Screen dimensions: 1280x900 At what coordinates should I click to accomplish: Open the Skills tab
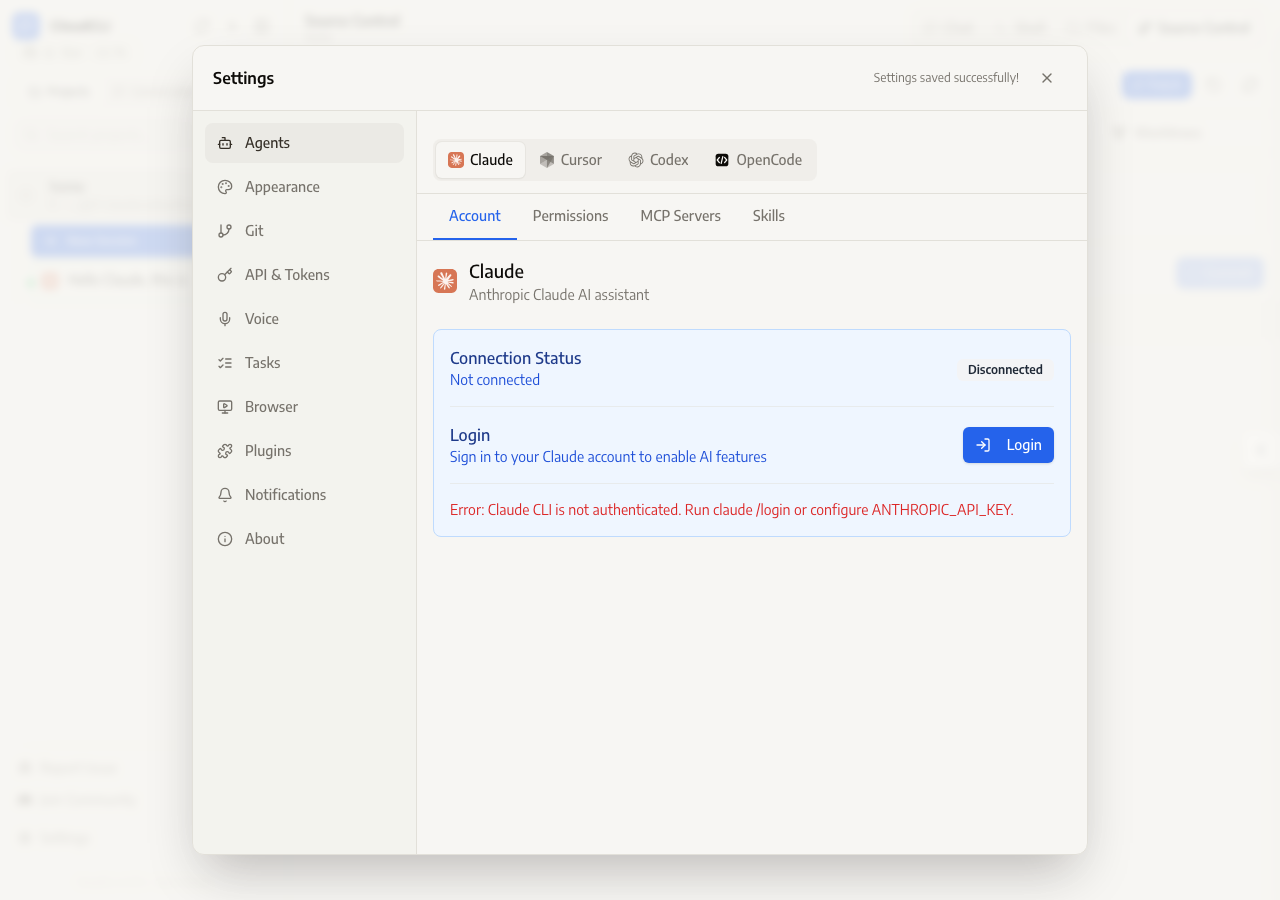[769, 216]
